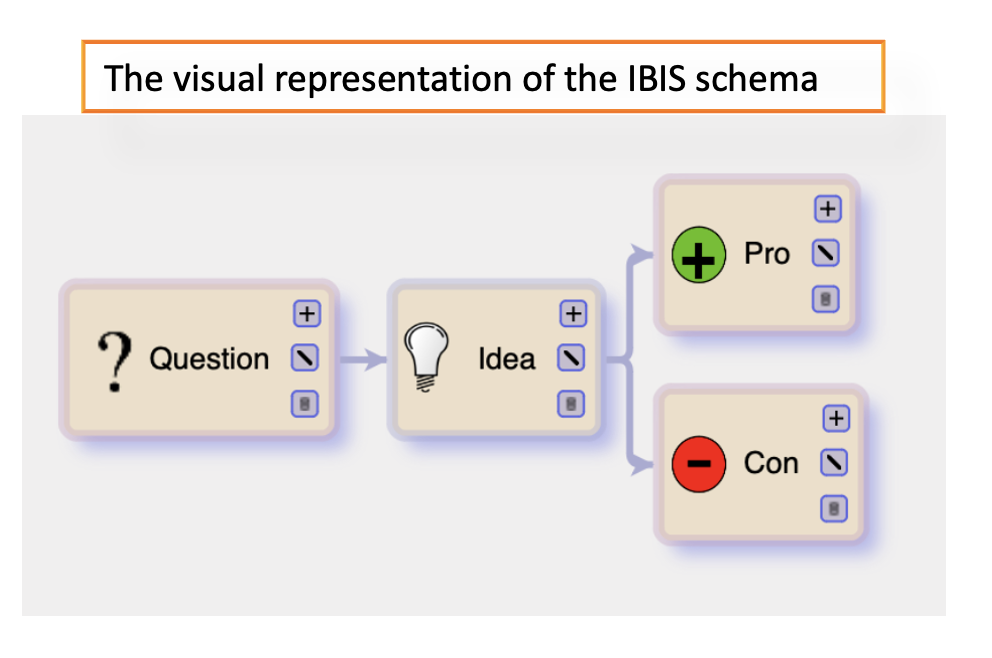Expand the Question node with its plus button

(305, 314)
